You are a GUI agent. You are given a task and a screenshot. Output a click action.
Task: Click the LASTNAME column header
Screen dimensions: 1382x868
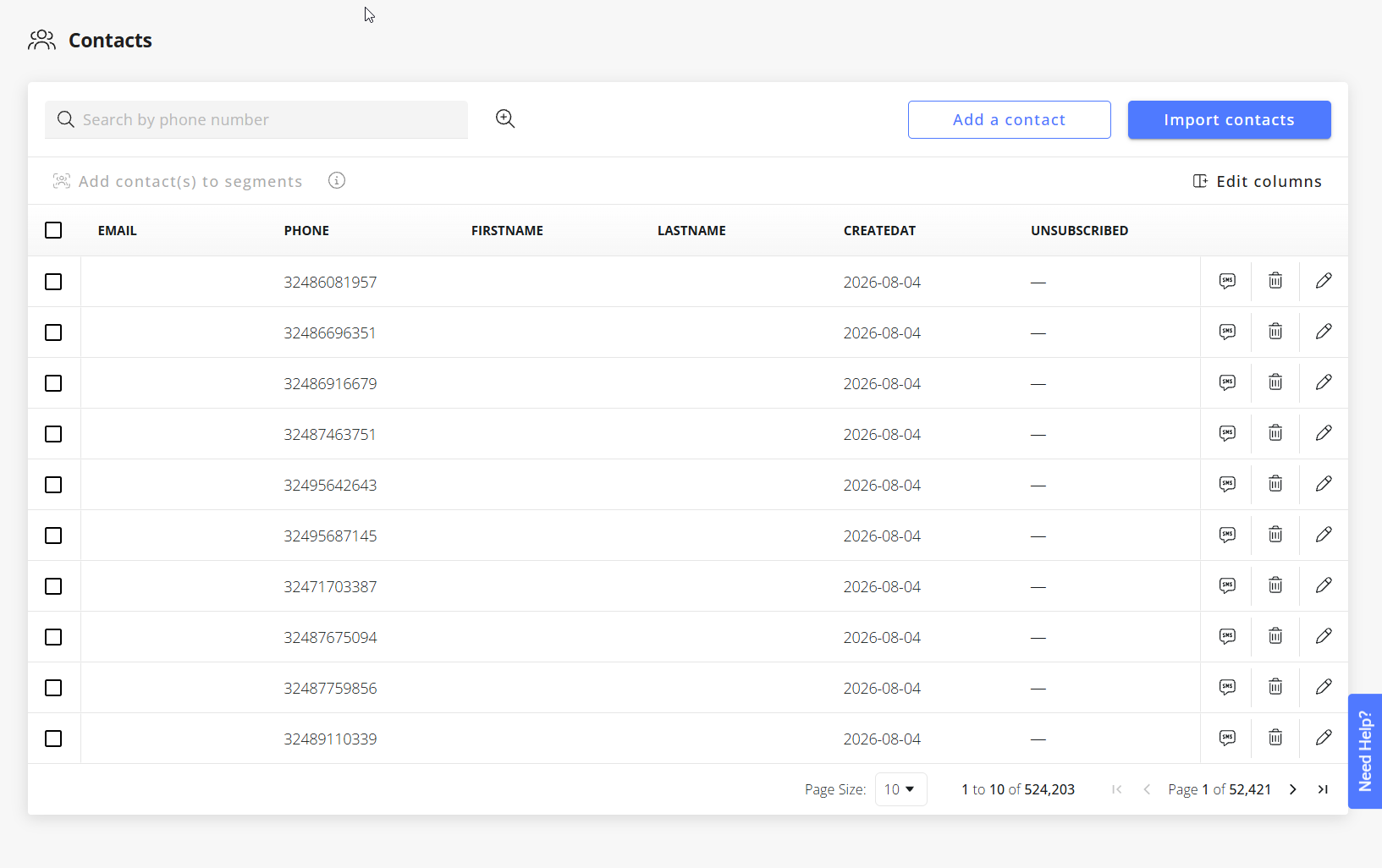coord(691,230)
